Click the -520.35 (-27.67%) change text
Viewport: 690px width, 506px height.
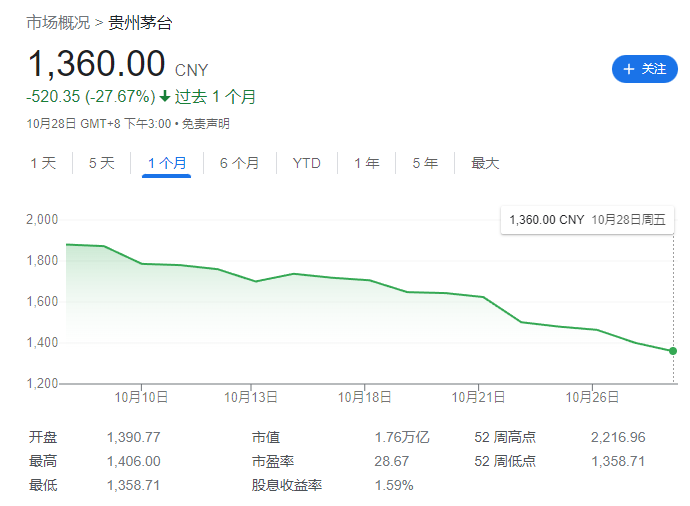point(91,96)
